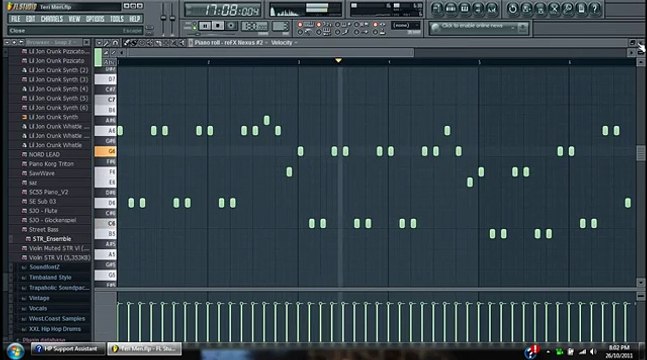This screenshot has height=360, width=647.
Task: Expand the XXL Hip Hop Drums folder
Action: click(54, 329)
